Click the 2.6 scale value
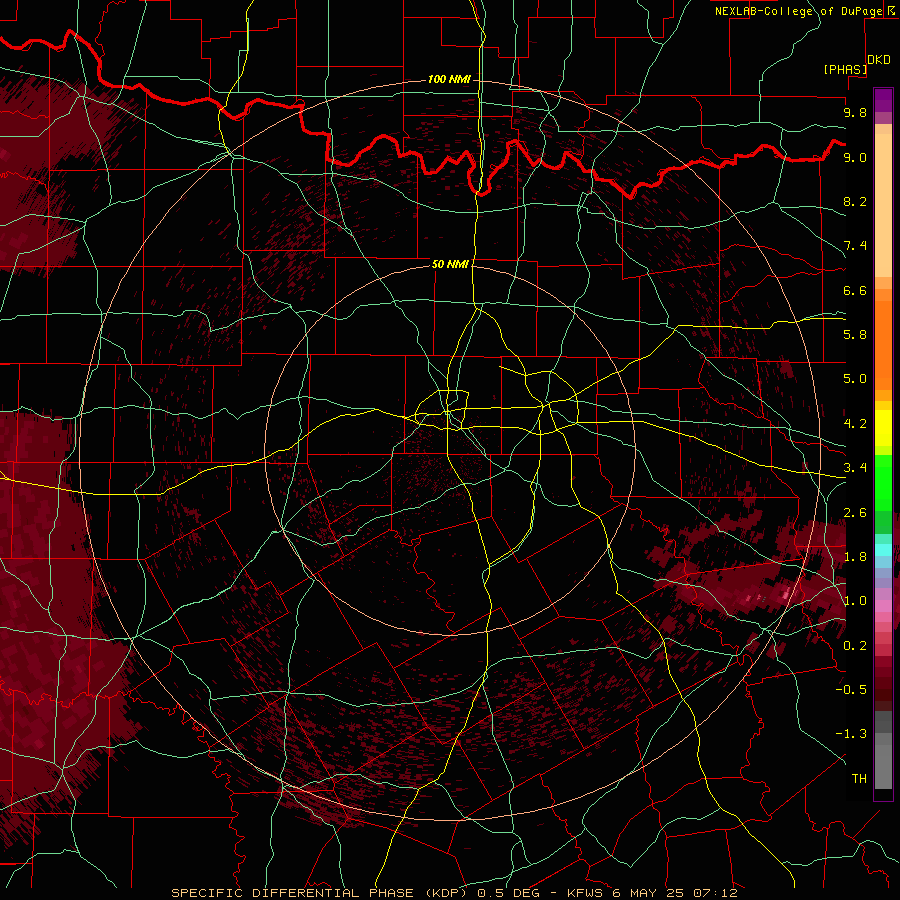Screen dimensions: 900x900 [x=855, y=513]
